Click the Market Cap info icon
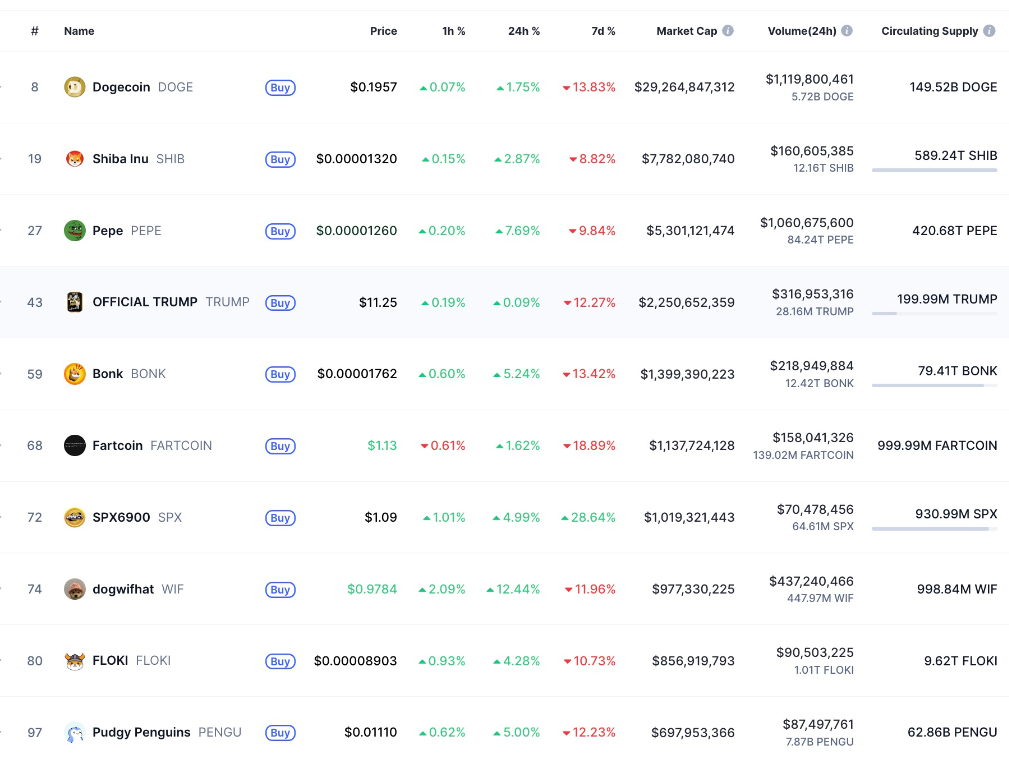 coord(728,31)
